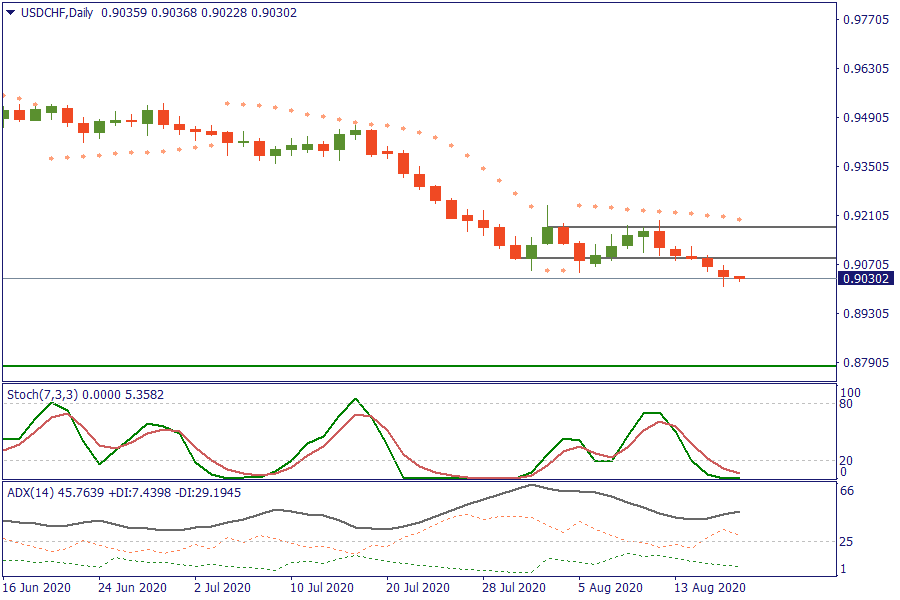Click the last Parabolic SAR dot above price
The height and width of the screenshot is (600, 900).
[x=739, y=219]
